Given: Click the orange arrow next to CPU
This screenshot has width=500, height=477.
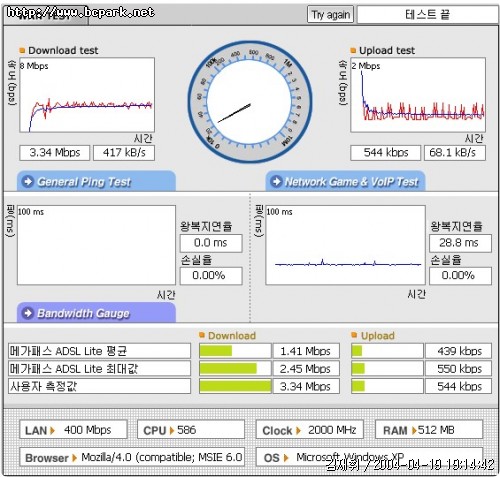Looking at the screenshot, I should click(x=172, y=430).
